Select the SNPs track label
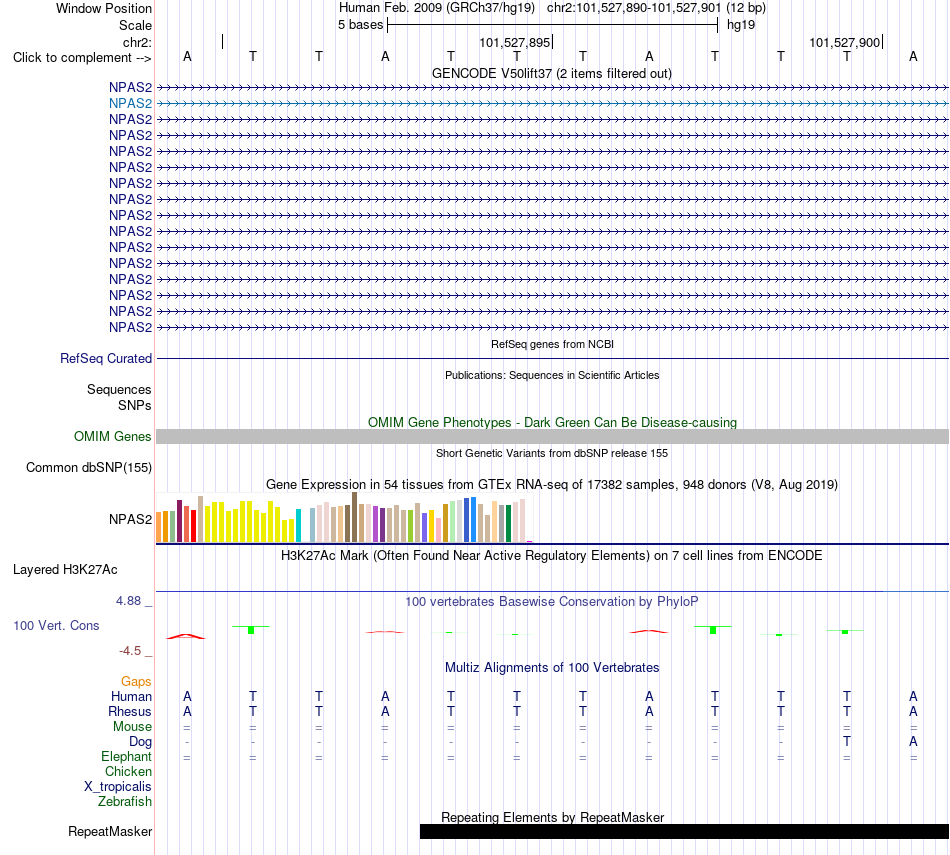The height and width of the screenshot is (855, 950). pos(135,405)
